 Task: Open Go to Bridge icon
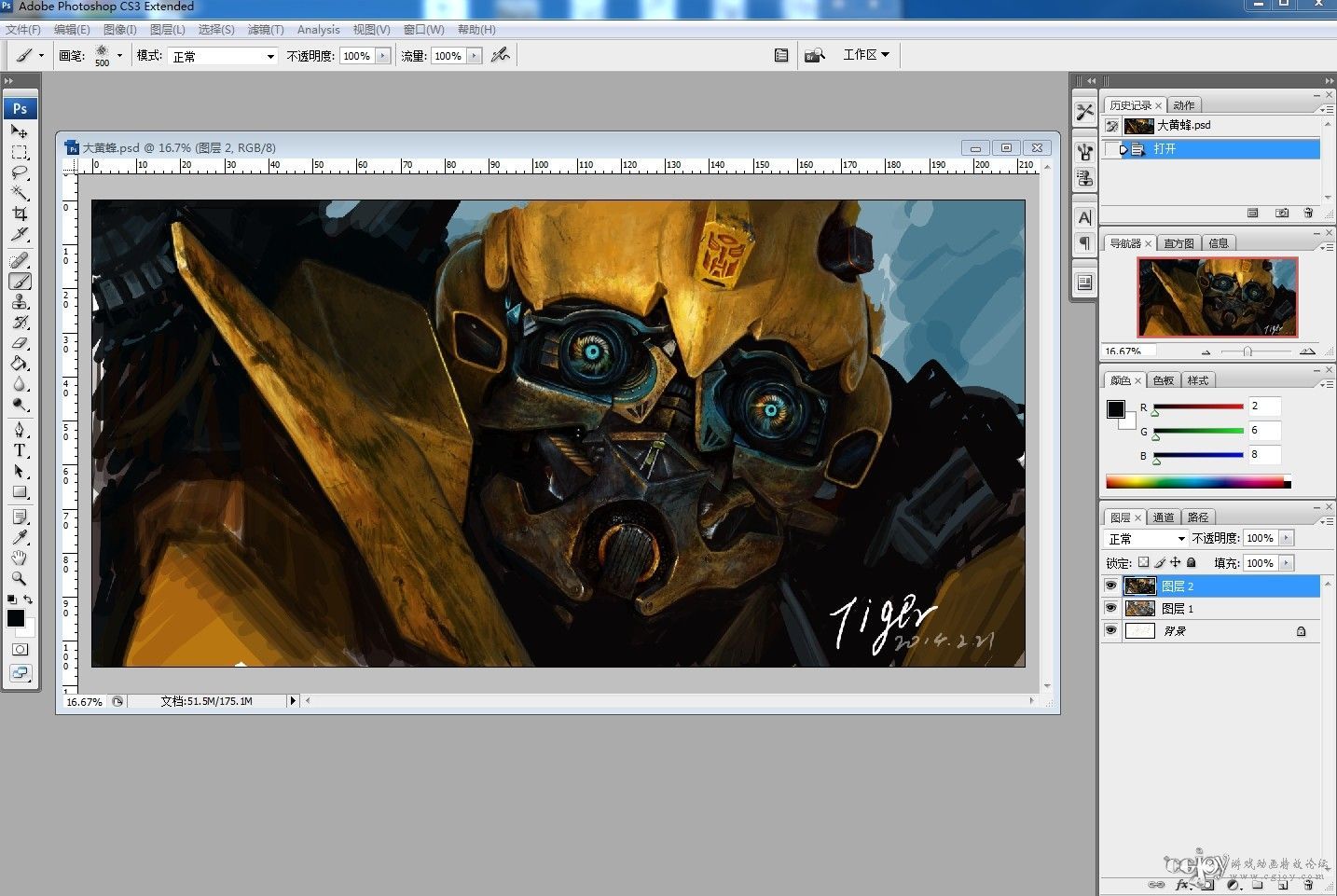pyautogui.click(x=815, y=55)
